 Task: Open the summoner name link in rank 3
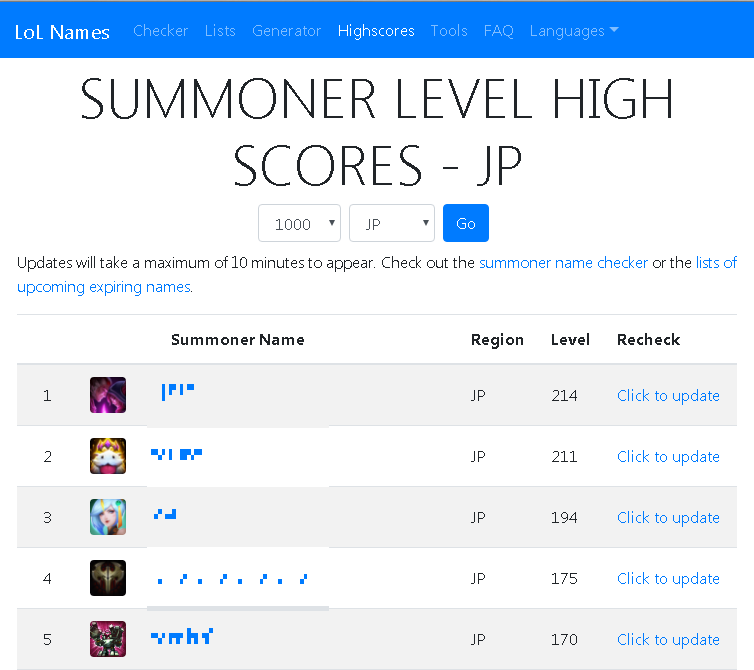point(165,514)
